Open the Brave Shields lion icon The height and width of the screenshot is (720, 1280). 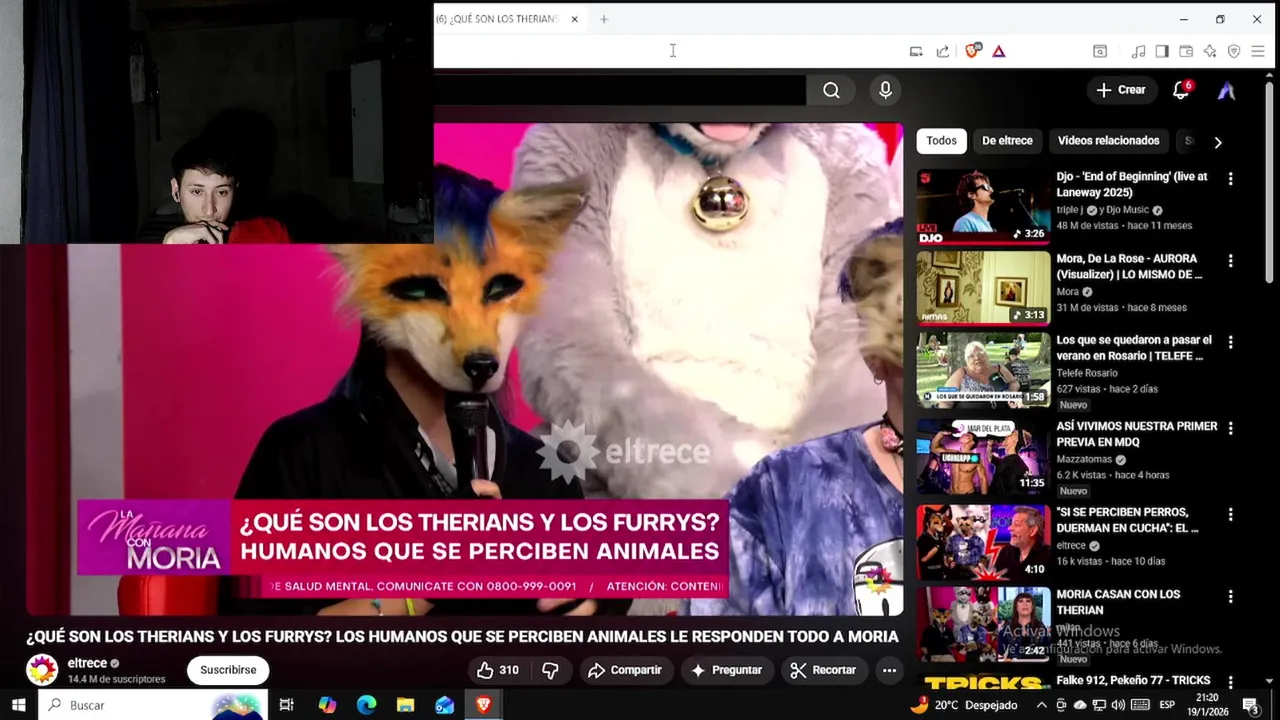click(971, 51)
